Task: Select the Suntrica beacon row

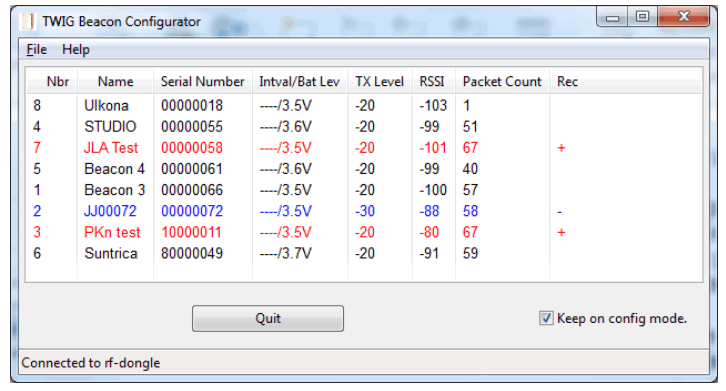Action: pyautogui.click(x=364, y=253)
